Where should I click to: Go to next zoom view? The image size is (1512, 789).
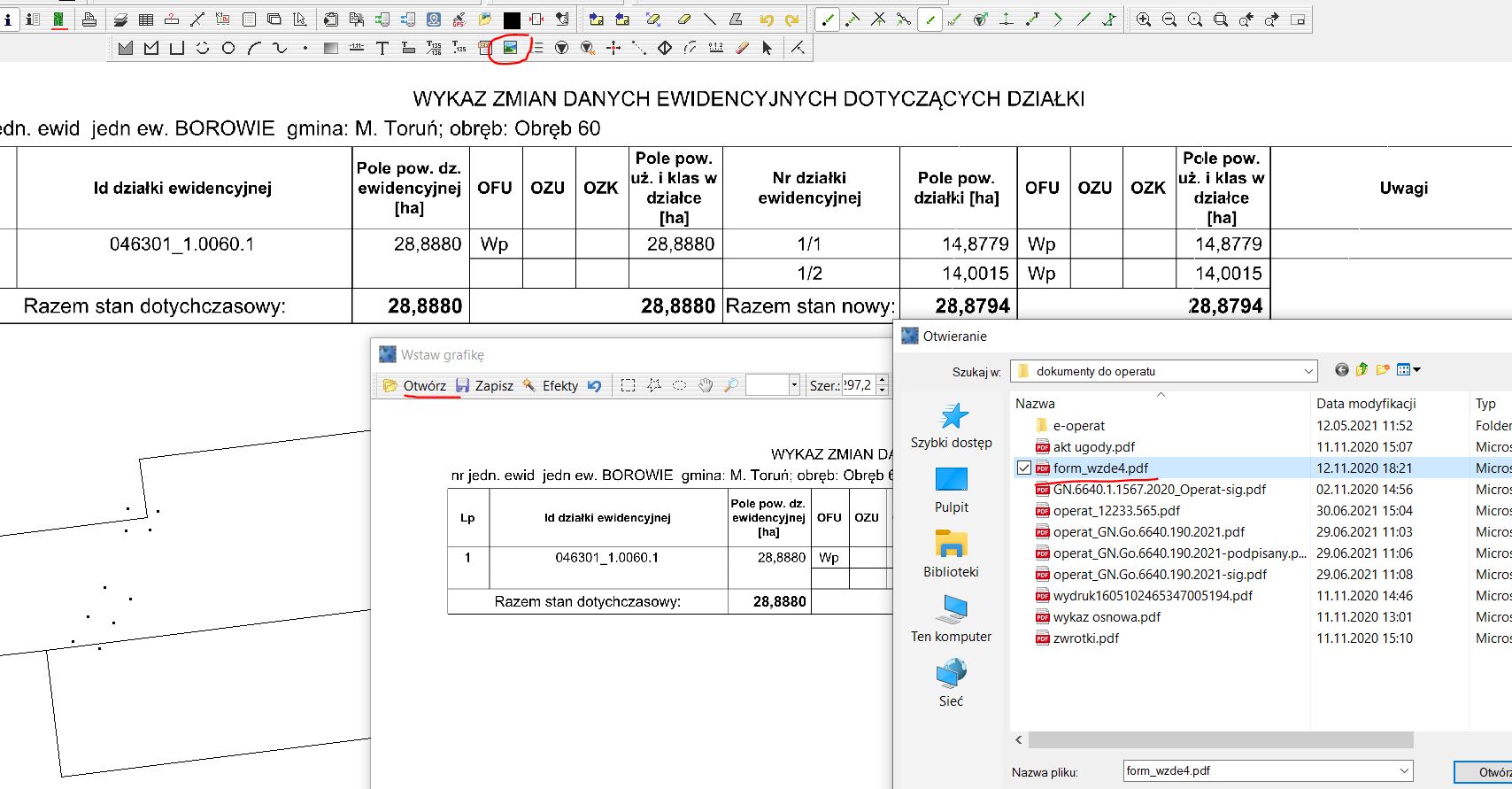[x=1272, y=19]
